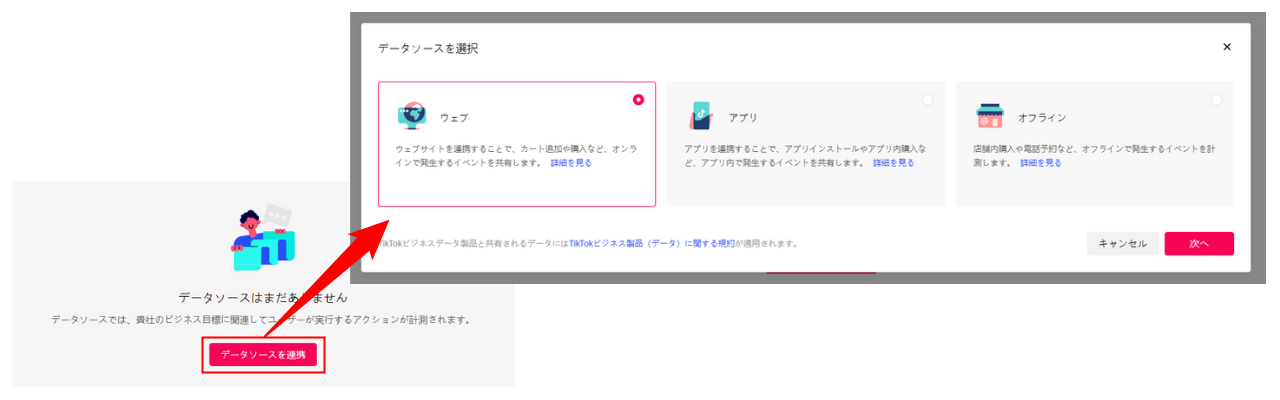Open 詳細を見る link in the オフライン card

point(1041,163)
